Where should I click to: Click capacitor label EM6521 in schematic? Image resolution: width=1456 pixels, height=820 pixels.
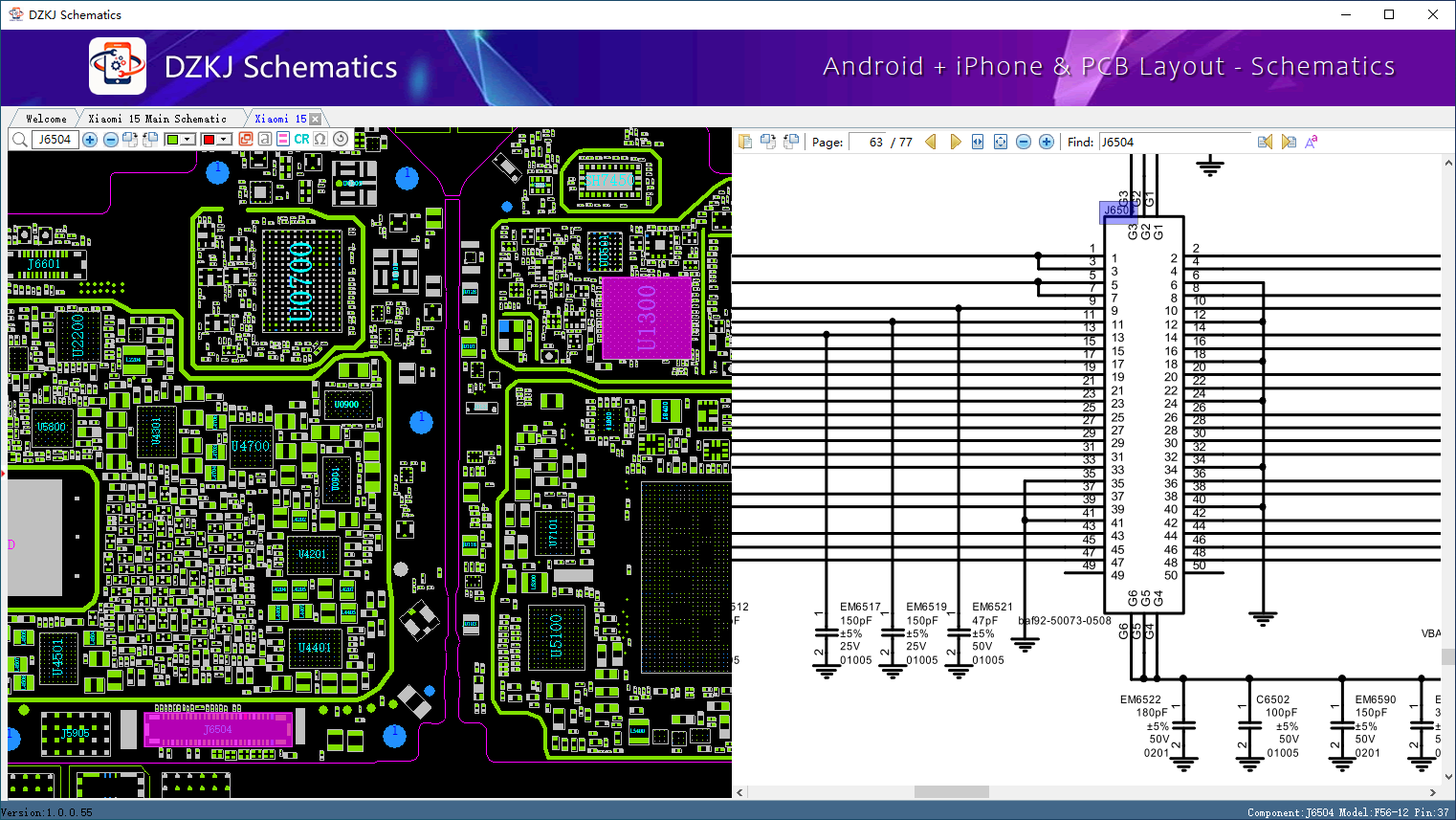coord(992,607)
